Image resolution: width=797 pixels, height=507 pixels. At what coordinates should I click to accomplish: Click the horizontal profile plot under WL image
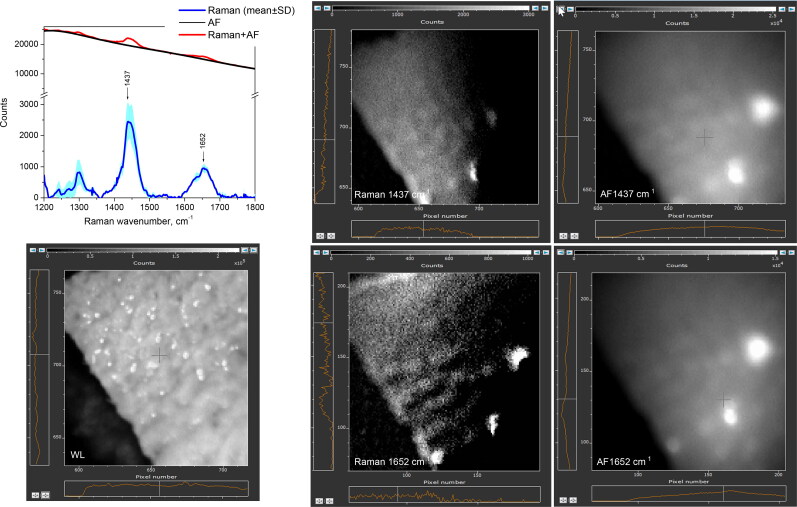pyautogui.click(x=156, y=489)
